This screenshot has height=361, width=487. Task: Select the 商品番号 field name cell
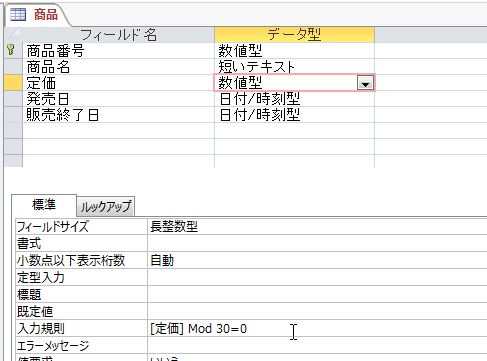click(118, 50)
